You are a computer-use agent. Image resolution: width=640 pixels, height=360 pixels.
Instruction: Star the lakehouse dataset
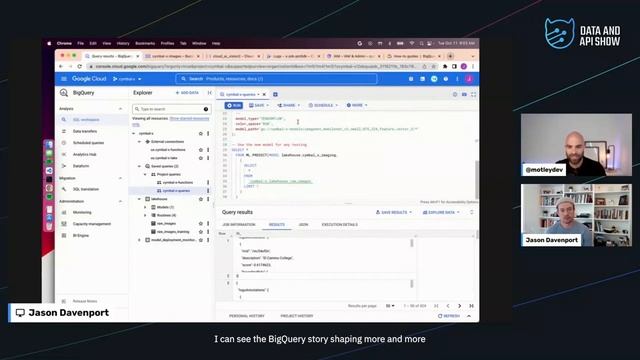click(200, 199)
